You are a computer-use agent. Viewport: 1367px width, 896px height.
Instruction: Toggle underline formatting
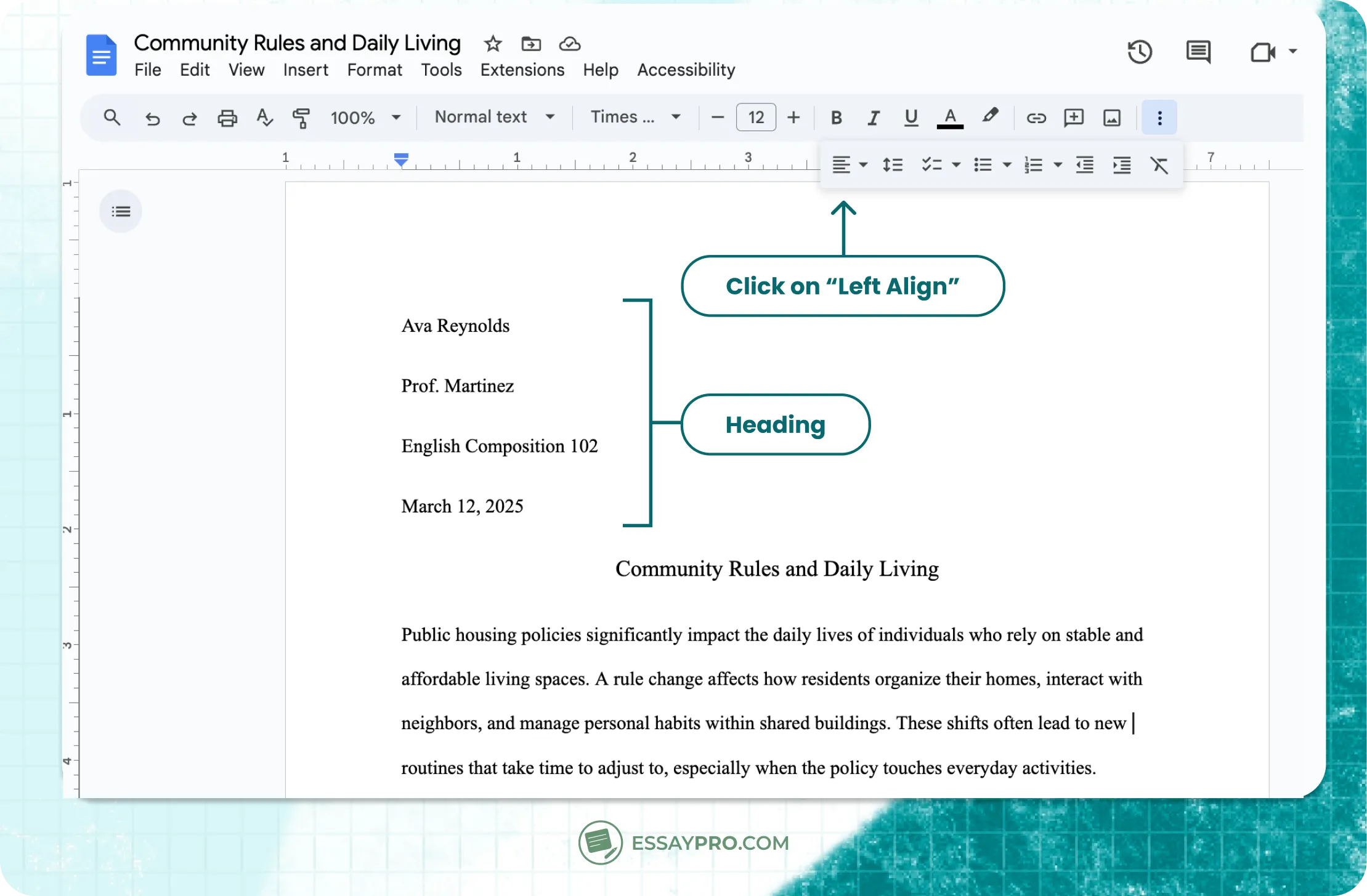pyautogui.click(x=911, y=118)
